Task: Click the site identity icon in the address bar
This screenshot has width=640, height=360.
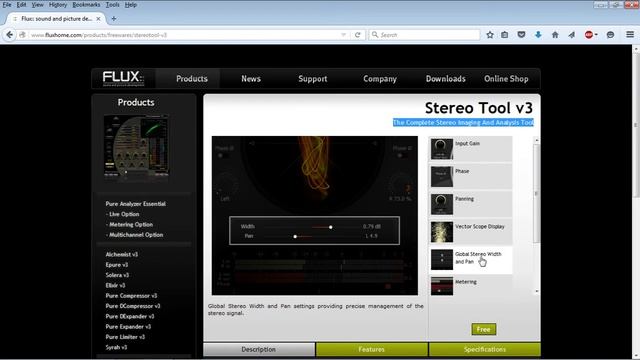Action: (22, 35)
